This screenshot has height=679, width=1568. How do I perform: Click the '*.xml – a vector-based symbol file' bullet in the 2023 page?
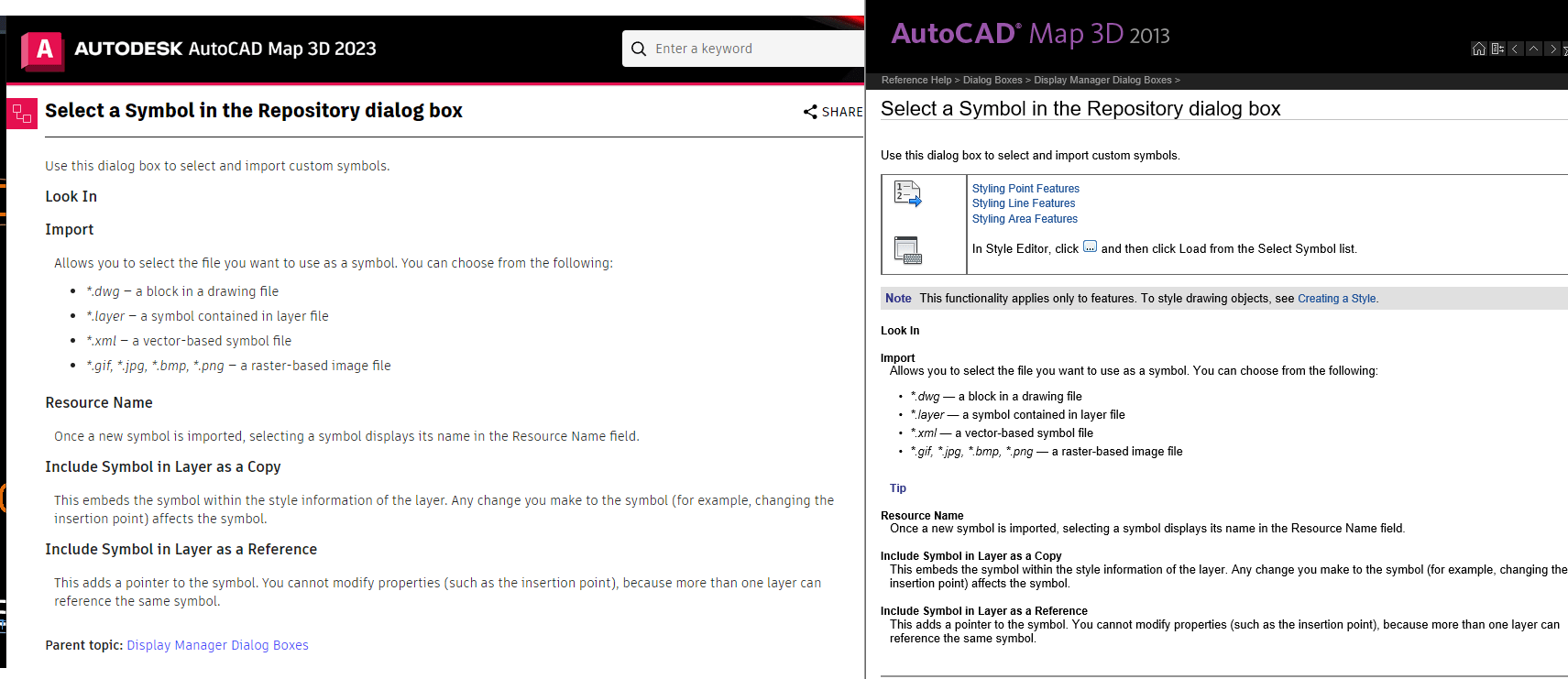[x=189, y=341]
